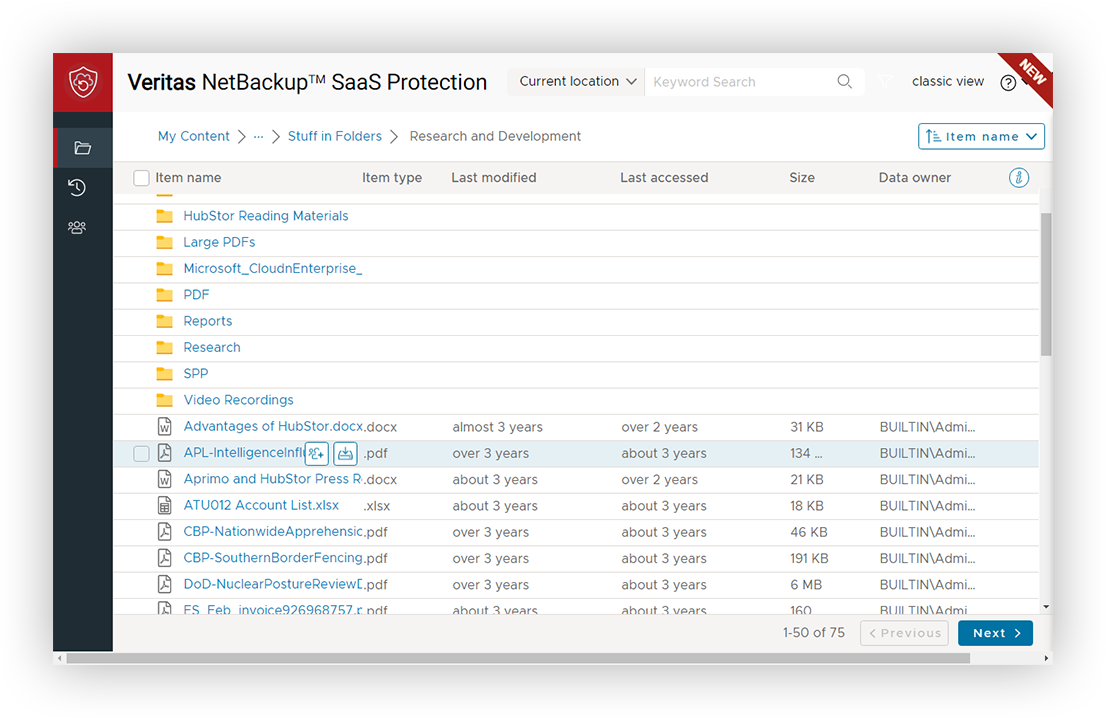Open ATU012 Account List.xlsx file
This screenshot has height=718, width=1106.
pyautogui.click(x=261, y=505)
